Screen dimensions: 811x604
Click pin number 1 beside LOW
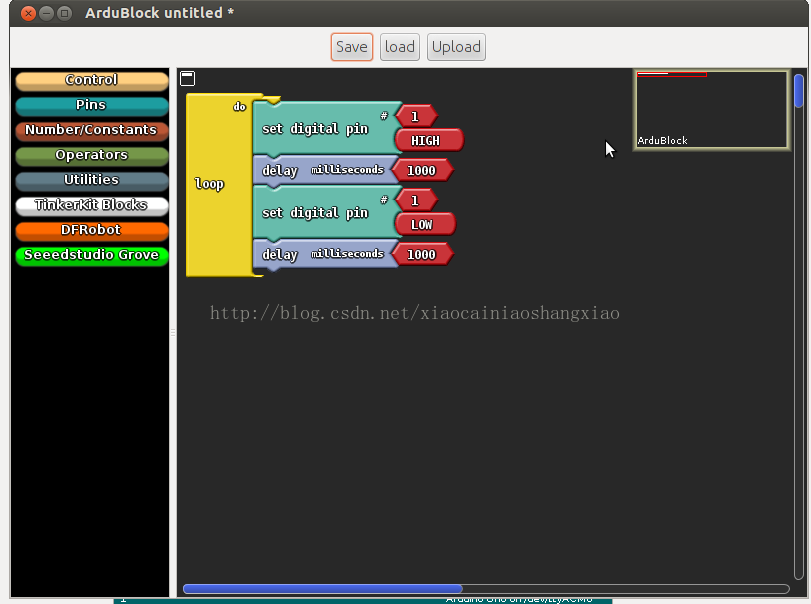click(416, 201)
